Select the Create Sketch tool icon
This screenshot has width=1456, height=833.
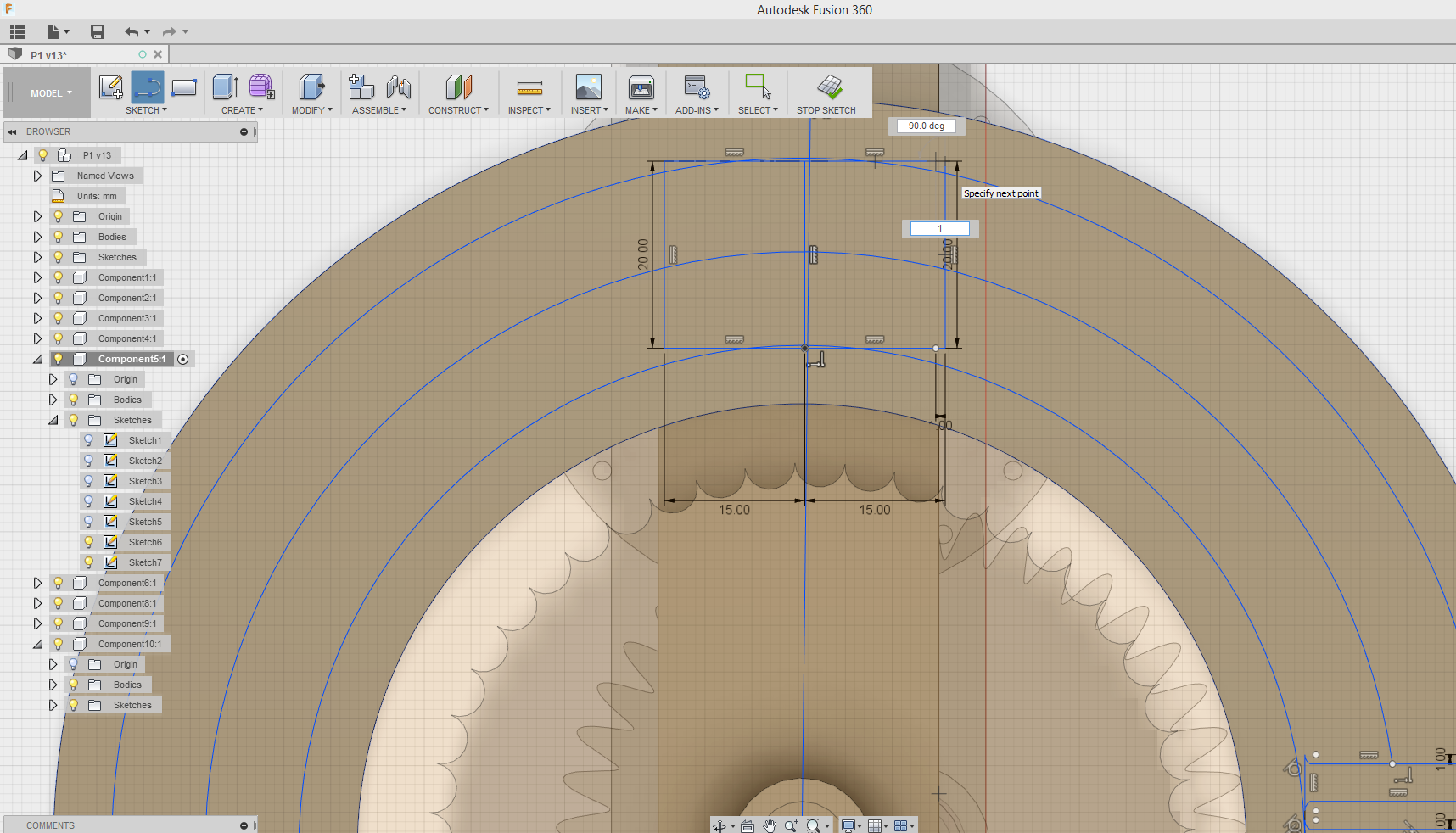click(x=111, y=87)
